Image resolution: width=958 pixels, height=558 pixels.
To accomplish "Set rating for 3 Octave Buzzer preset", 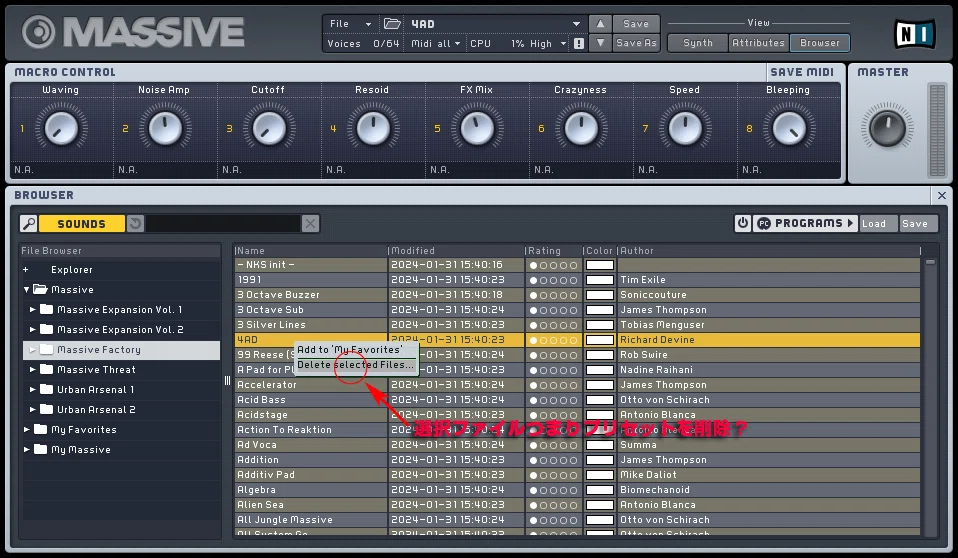I will [553, 295].
